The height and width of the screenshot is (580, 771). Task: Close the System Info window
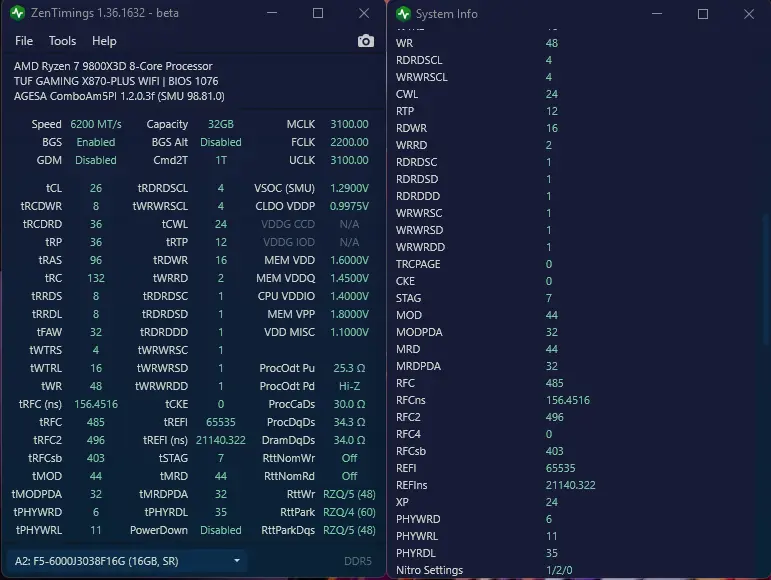tap(749, 14)
